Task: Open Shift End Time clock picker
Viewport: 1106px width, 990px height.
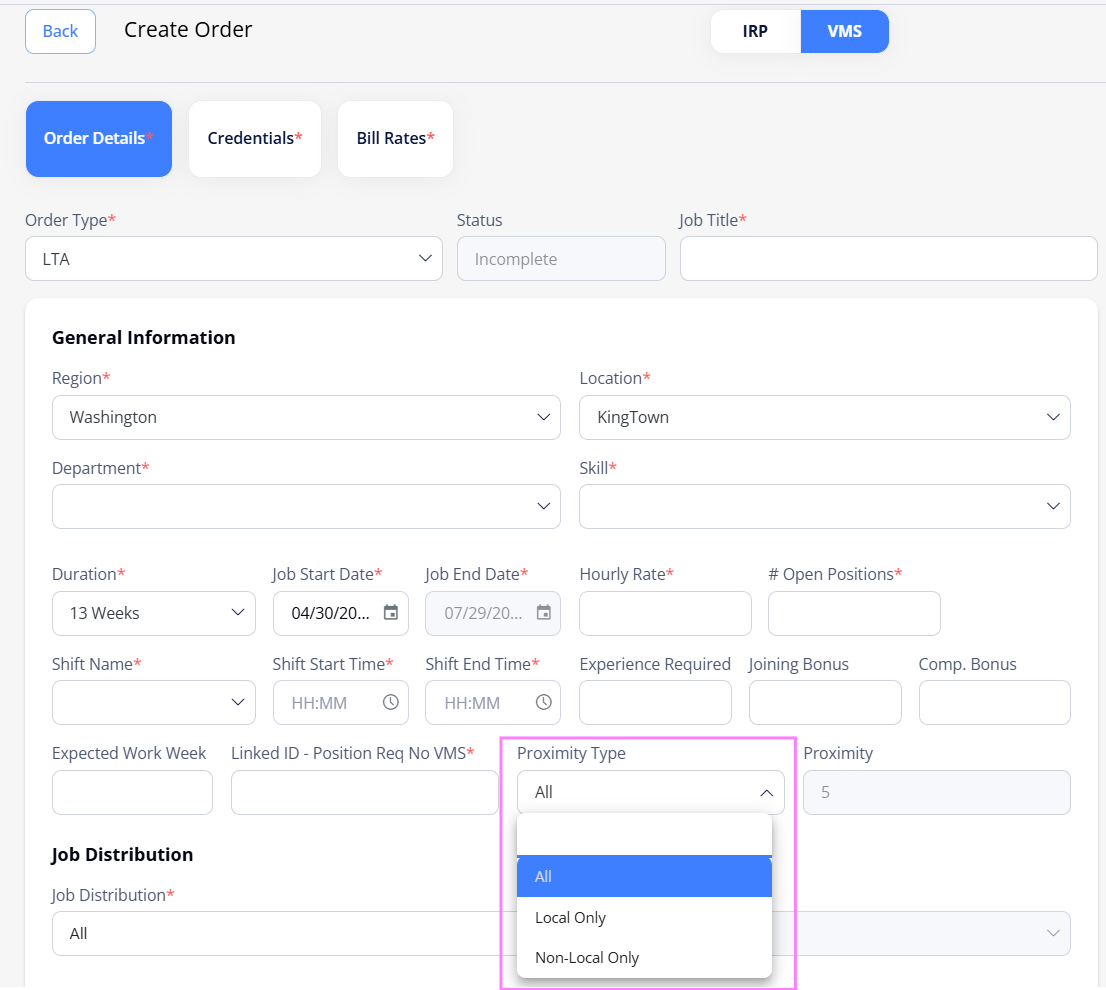Action: pyautogui.click(x=543, y=702)
